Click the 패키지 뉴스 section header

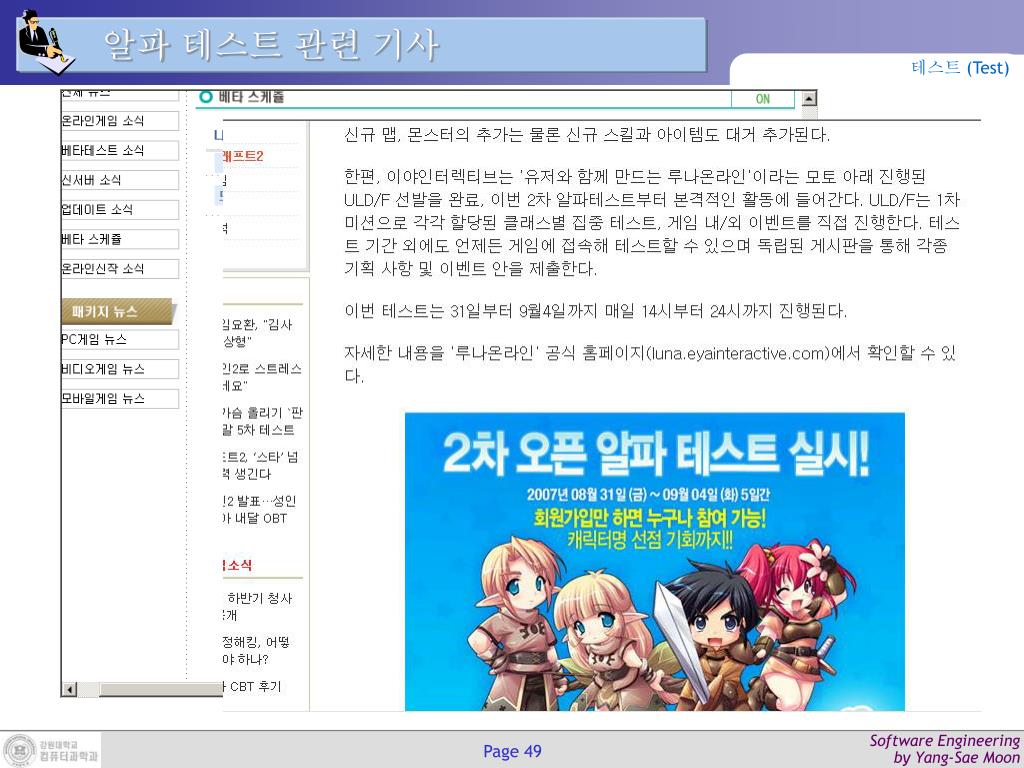118,312
